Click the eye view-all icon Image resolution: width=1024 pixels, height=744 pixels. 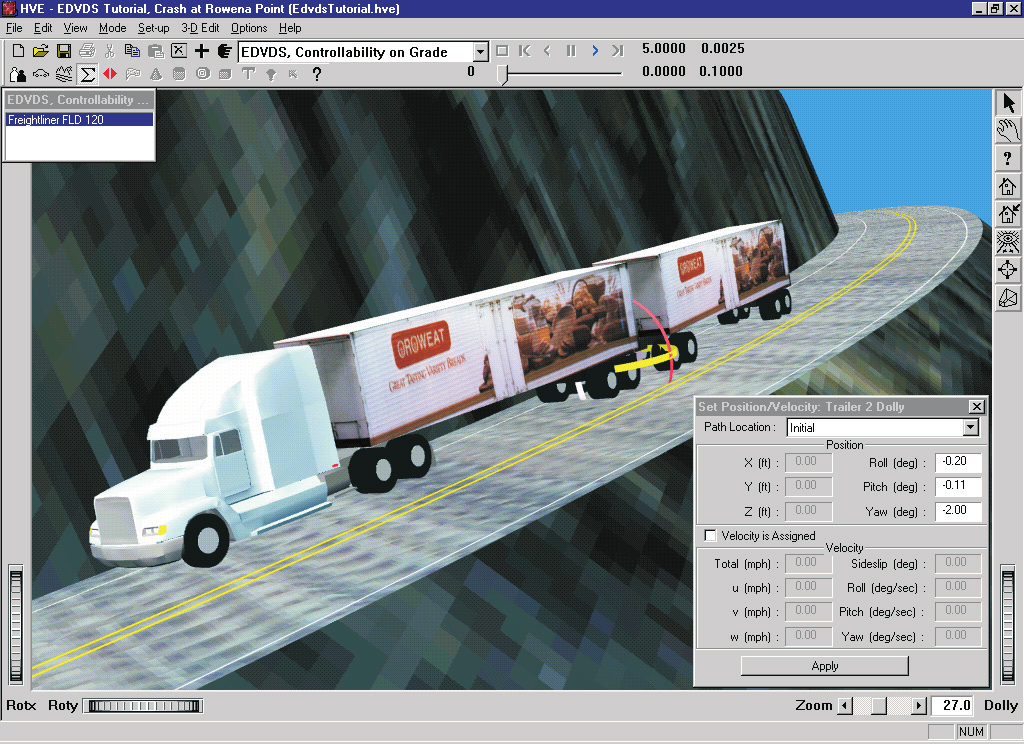coord(1008,242)
